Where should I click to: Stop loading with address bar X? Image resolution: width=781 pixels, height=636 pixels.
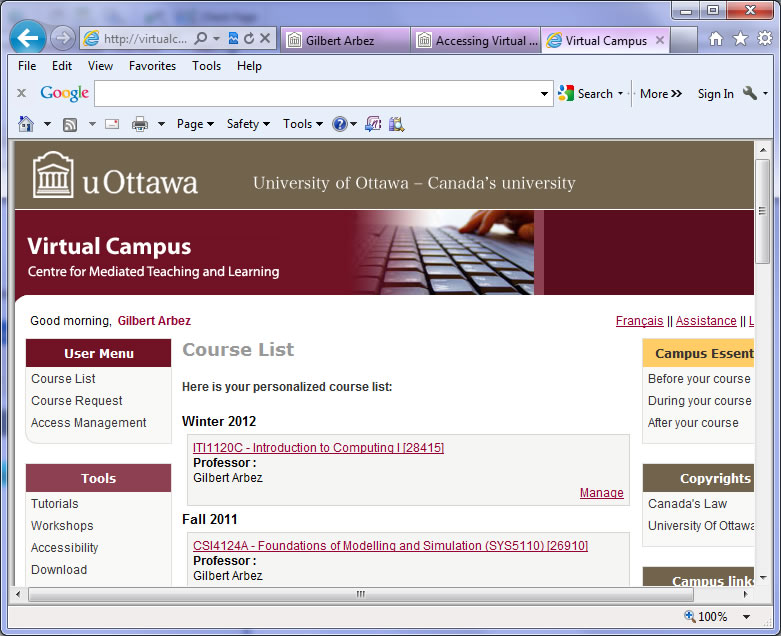point(265,38)
